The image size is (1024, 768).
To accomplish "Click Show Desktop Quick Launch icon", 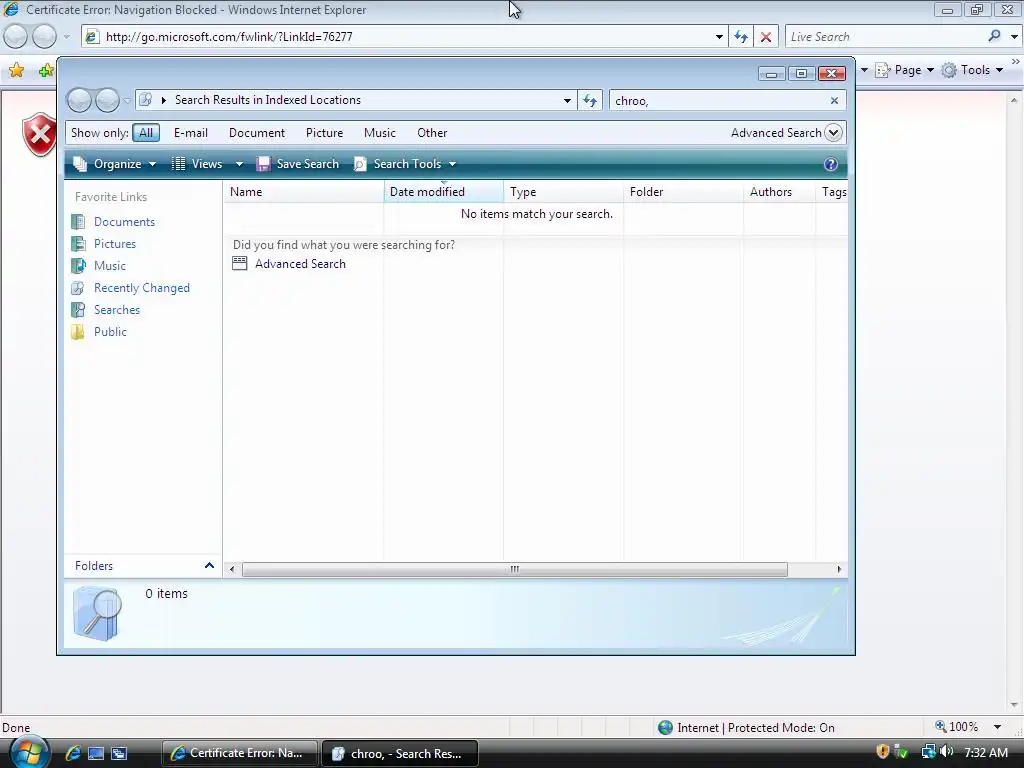I will (x=96, y=753).
